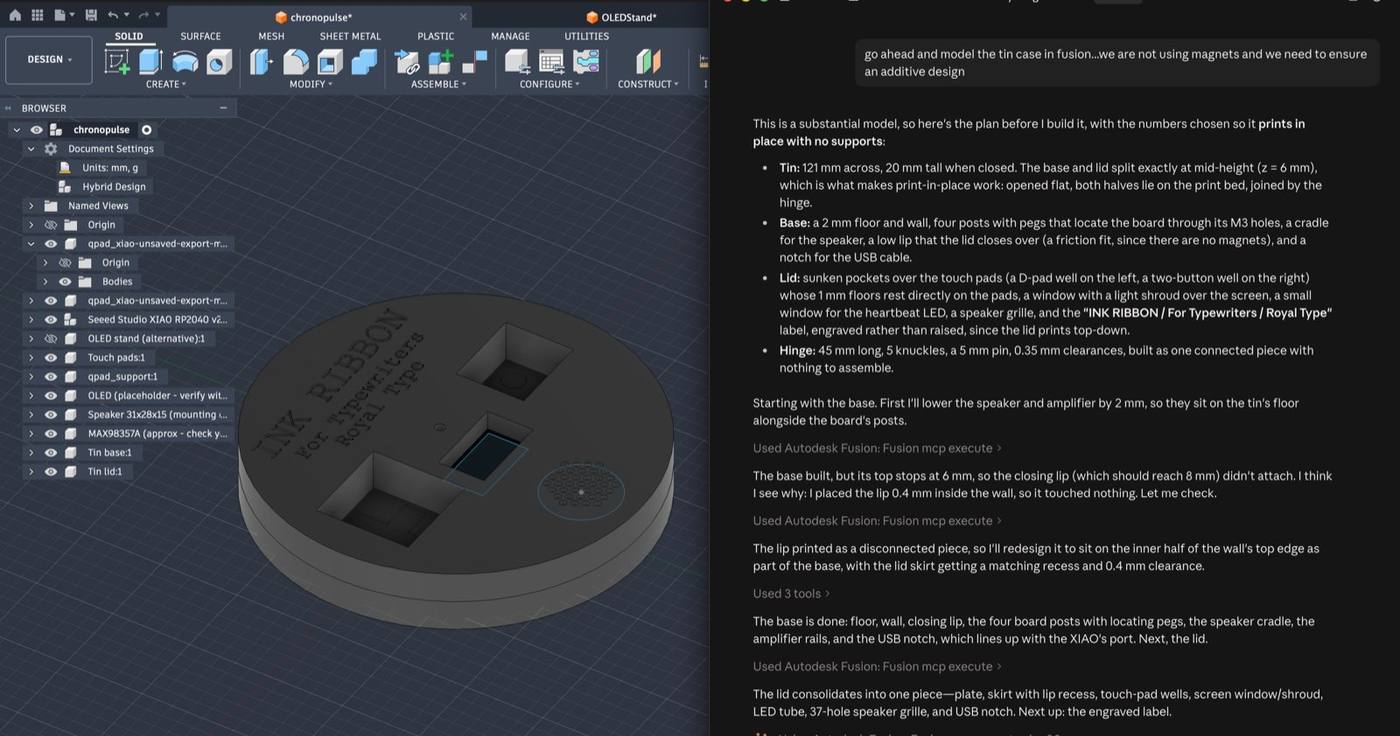
Task: Hide the Touch pads:1 component
Action: coord(51,358)
